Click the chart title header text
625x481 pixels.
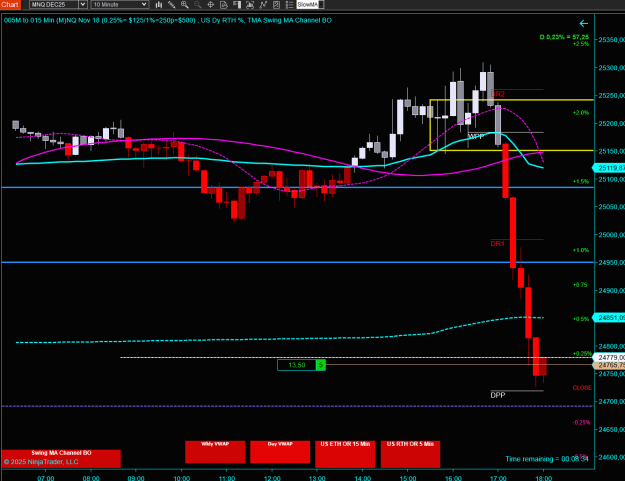tap(168, 20)
